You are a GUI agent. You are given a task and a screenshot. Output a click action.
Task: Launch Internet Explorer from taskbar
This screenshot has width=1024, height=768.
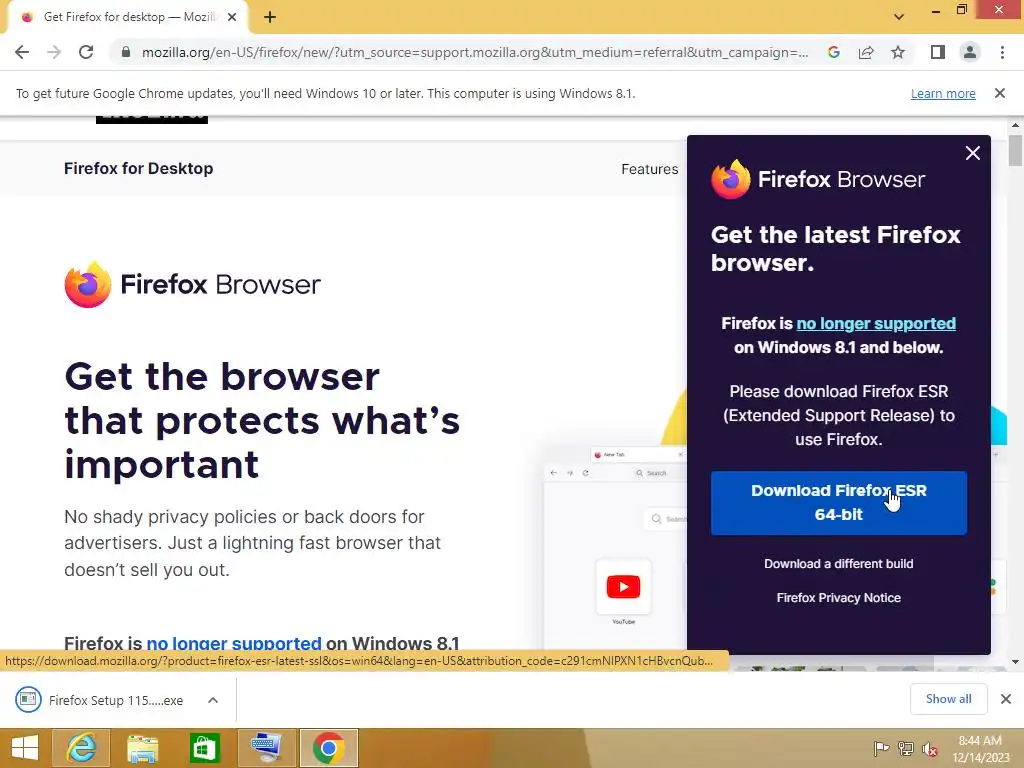(x=80, y=748)
